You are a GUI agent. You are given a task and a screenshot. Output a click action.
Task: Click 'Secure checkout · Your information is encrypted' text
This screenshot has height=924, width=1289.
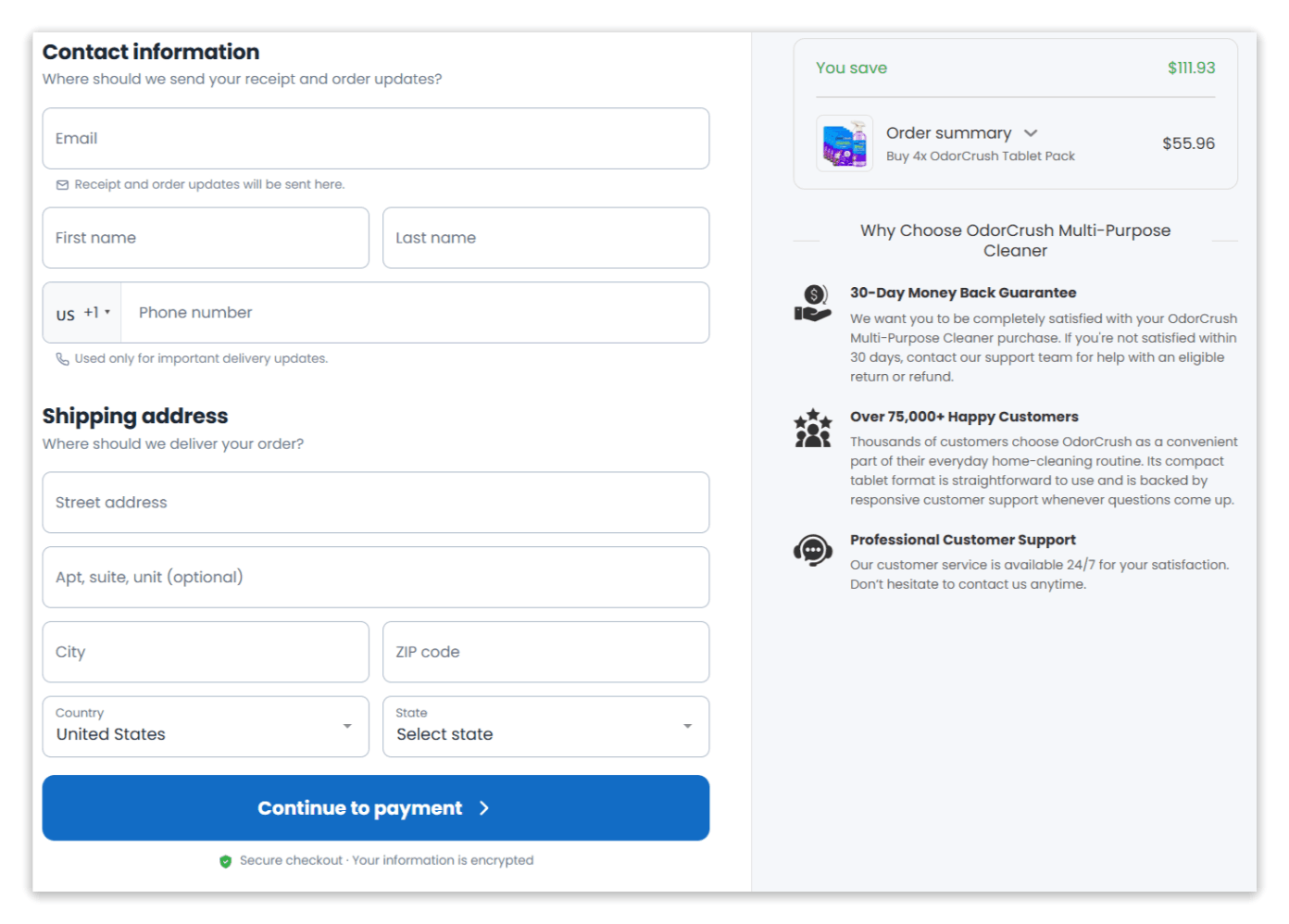coord(386,861)
